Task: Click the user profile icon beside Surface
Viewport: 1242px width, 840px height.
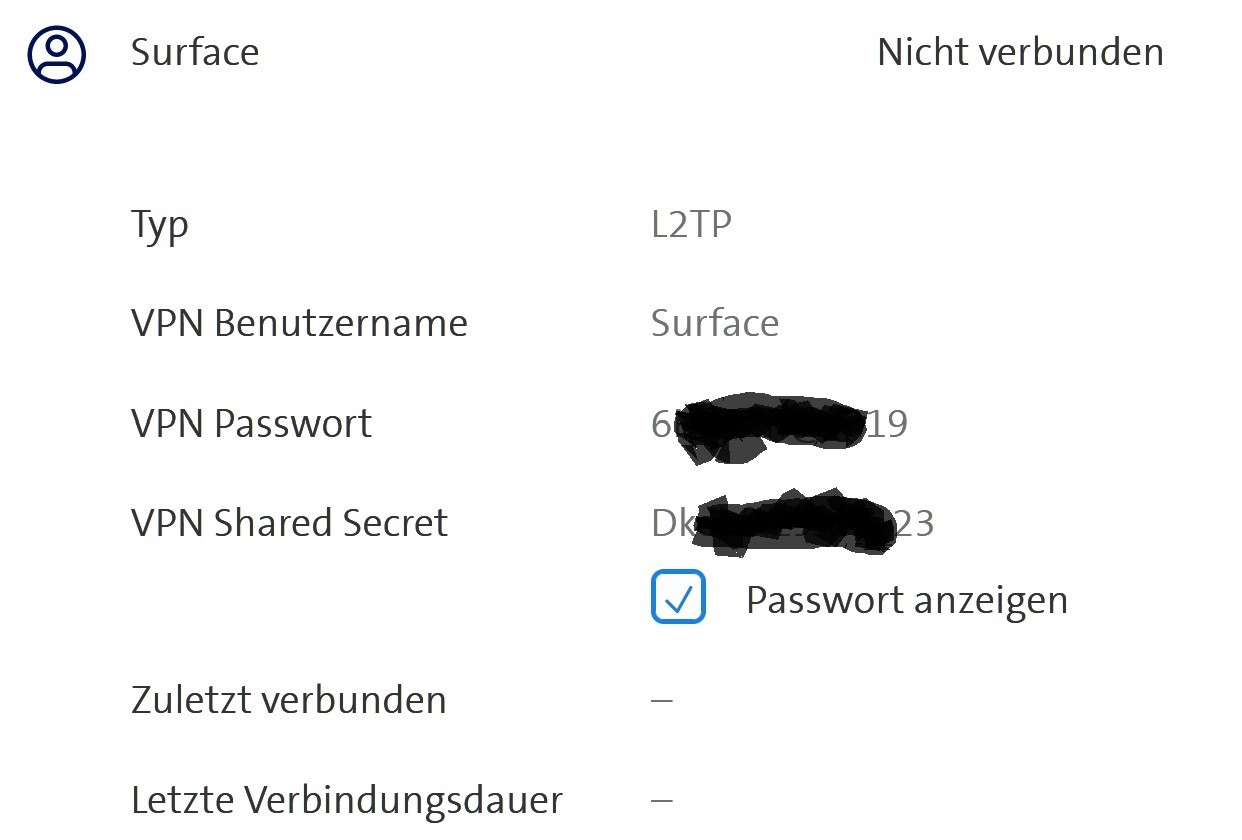Action: (x=57, y=54)
